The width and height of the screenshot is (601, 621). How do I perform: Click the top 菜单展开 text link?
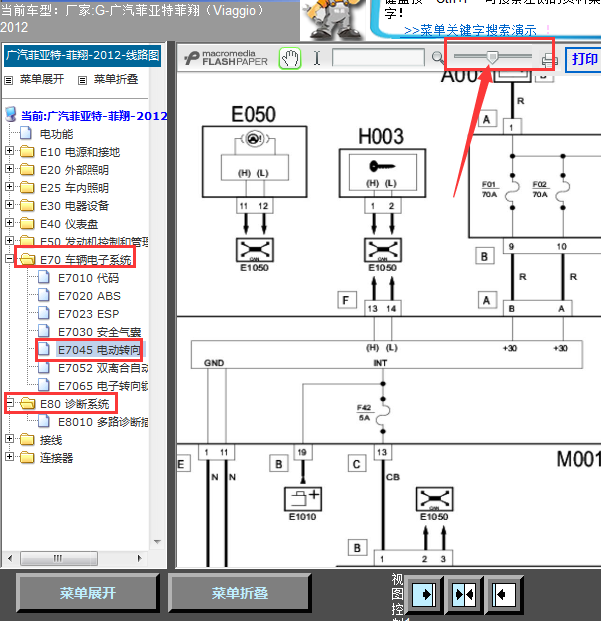[42, 79]
